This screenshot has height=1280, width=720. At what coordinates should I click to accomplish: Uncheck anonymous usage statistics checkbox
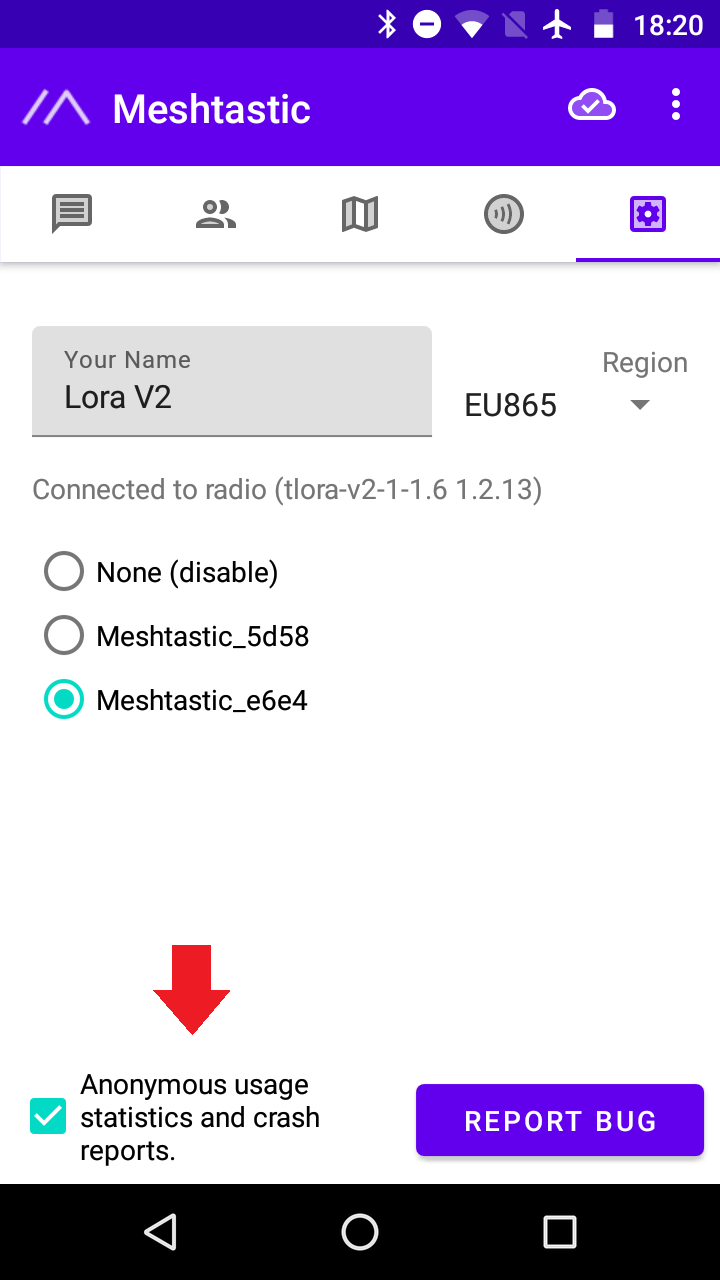click(x=48, y=1117)
